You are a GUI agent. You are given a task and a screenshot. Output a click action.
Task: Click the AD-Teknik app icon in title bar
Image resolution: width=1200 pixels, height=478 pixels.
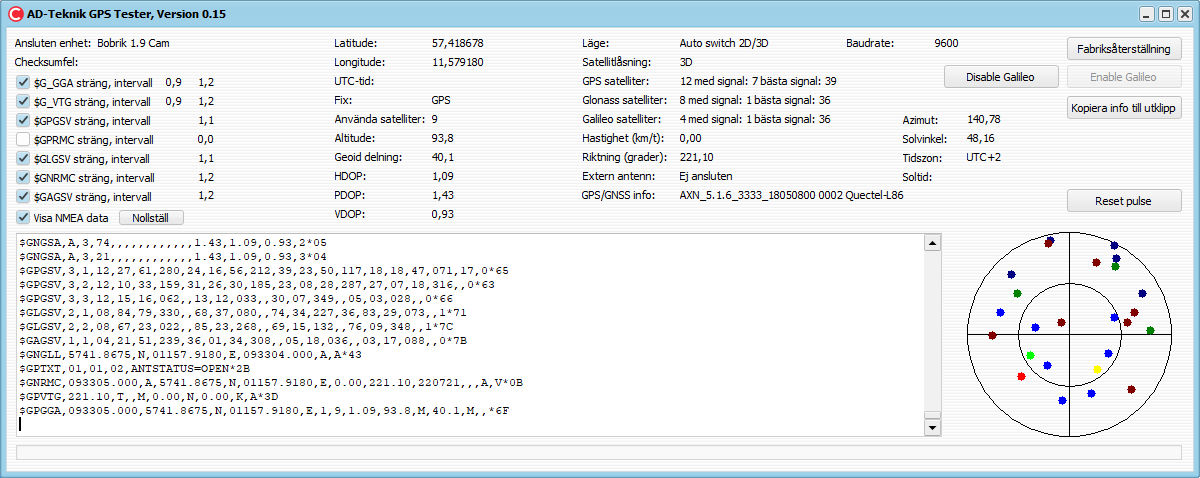point(15,15)
